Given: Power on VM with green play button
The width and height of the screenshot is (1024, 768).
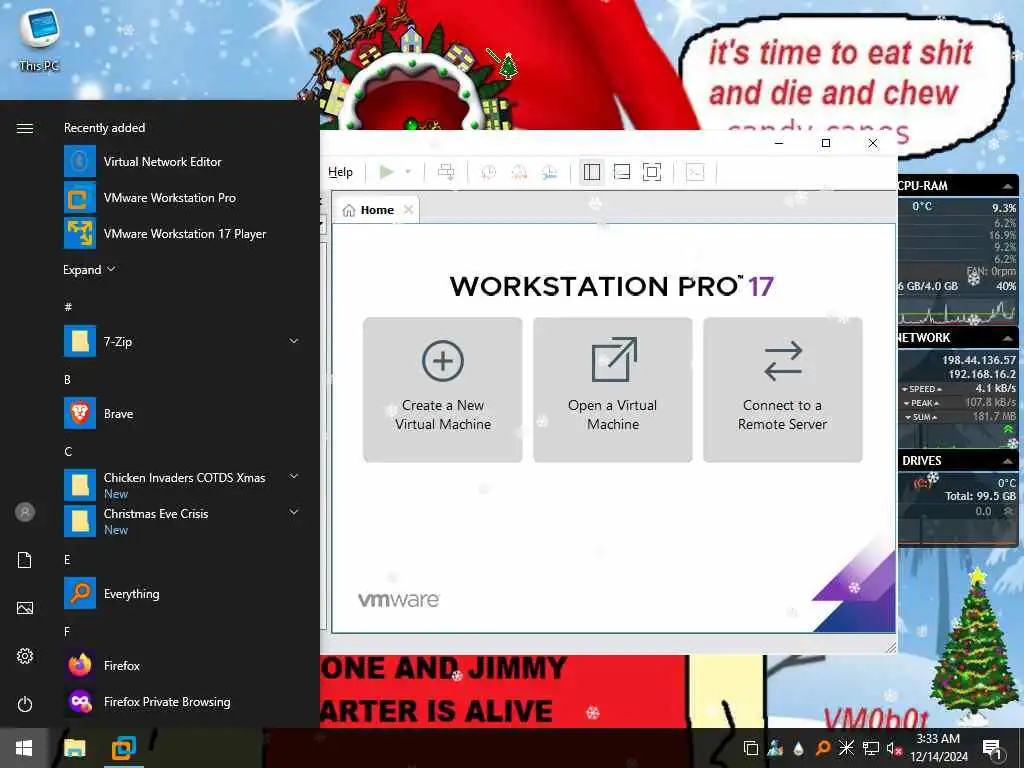Looking at the screenshot, I should point(387,172).
